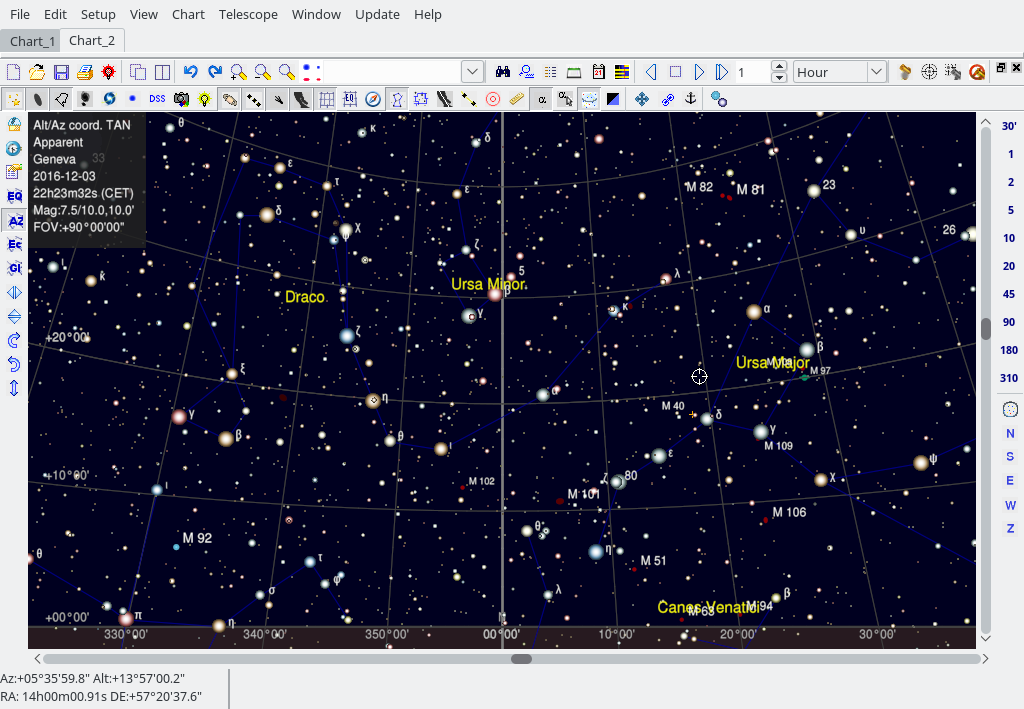The image size is (1024, 709).
Task: Open a saved chart file
Action: pos(37,72)
